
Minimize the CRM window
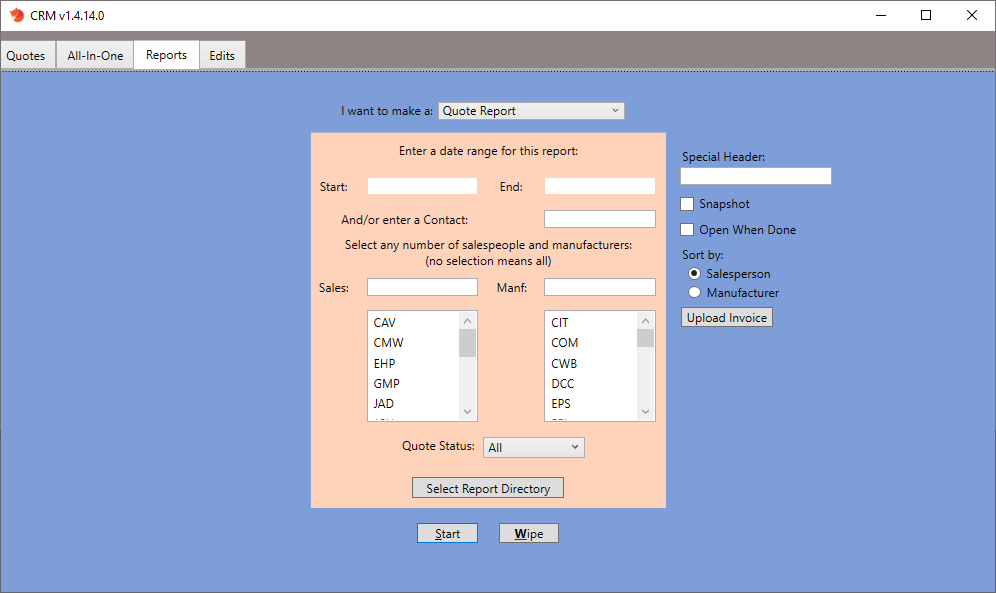[x=881, y=15]
